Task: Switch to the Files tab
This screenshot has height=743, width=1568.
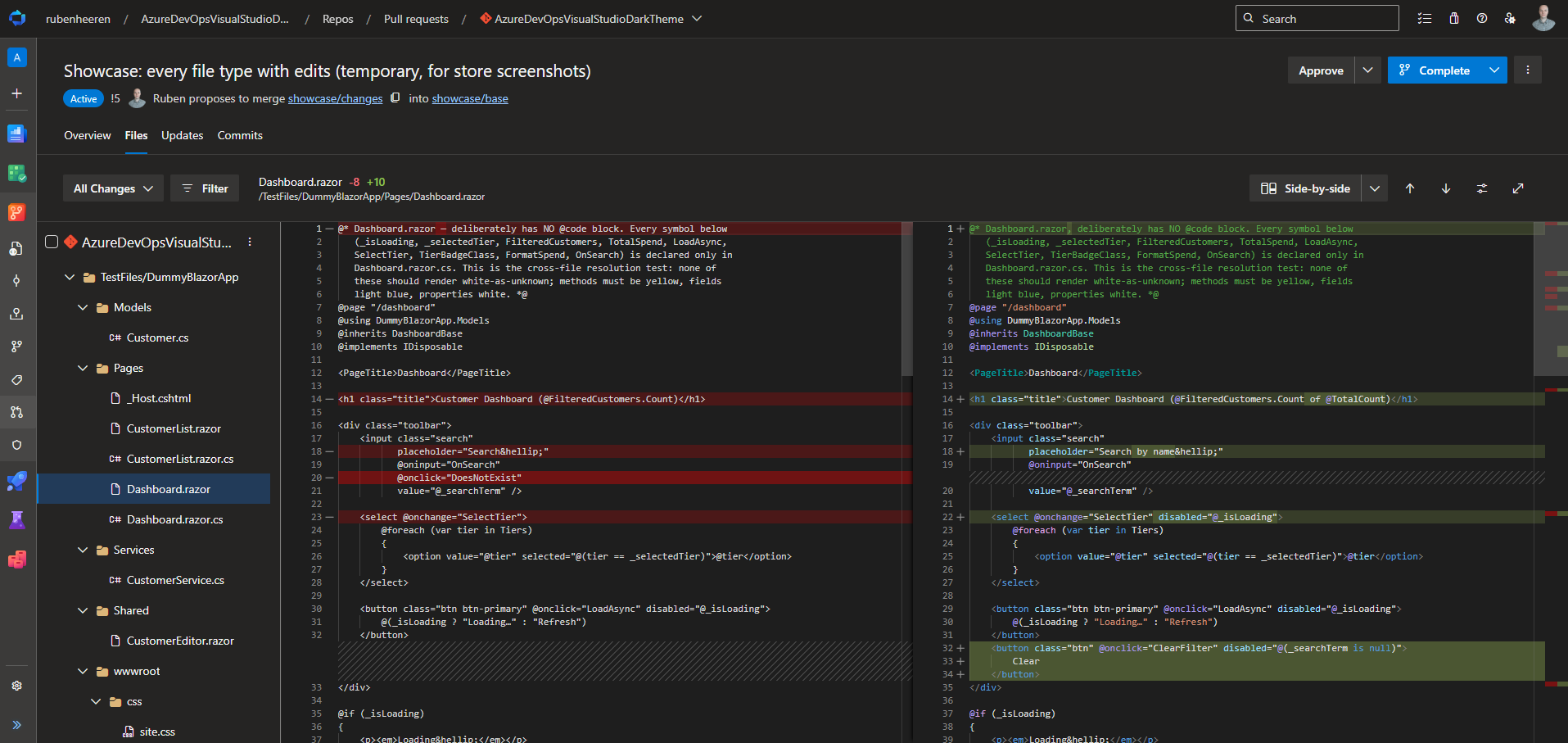Action: [x=136, y=135]
